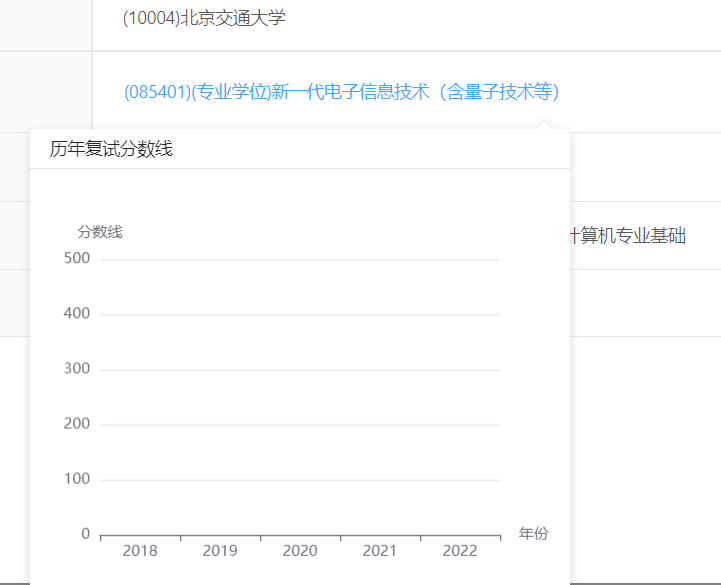This screenshot has width=721, height=585.
Task: Click the 2019 year label on chart
Action: [220, 551]
